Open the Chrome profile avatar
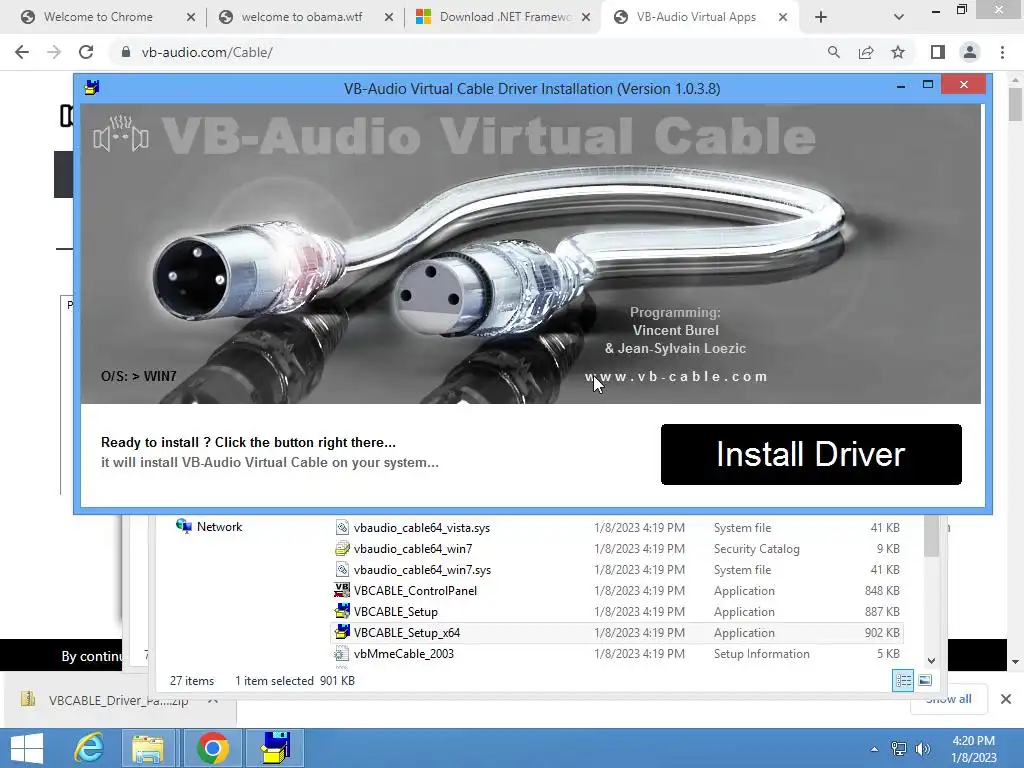This screenshot has width=1024, height=768. click(x=970, y=52)
